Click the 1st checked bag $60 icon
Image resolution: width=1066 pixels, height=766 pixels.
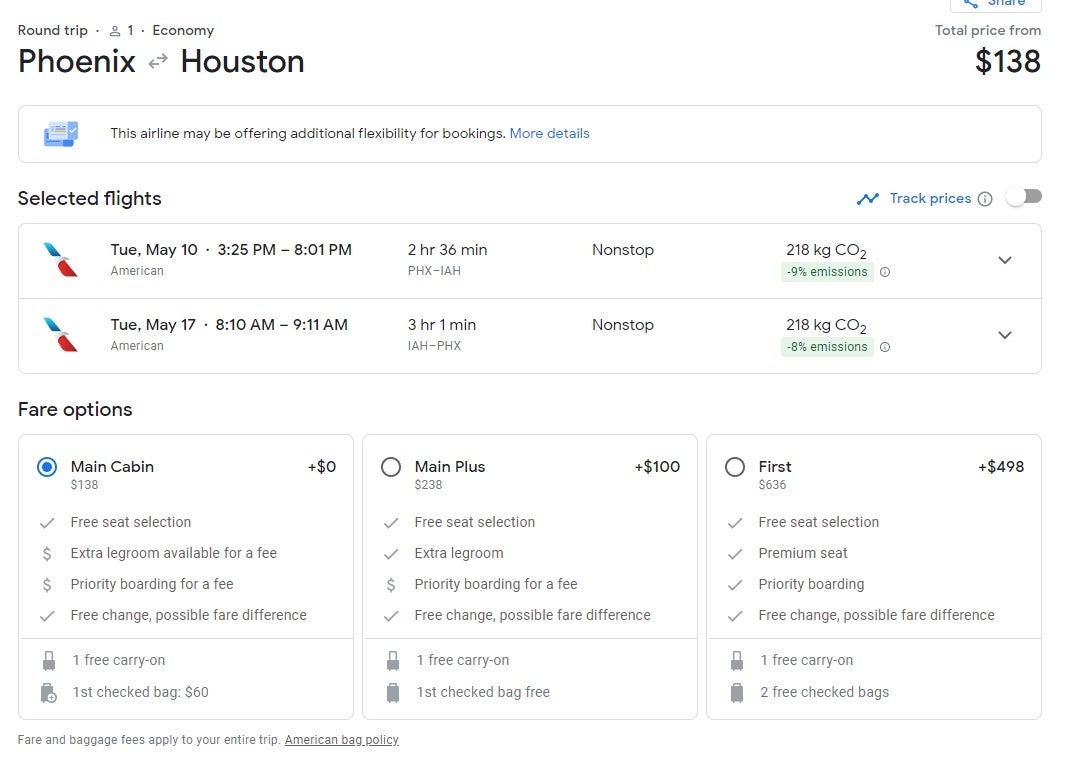48,692
